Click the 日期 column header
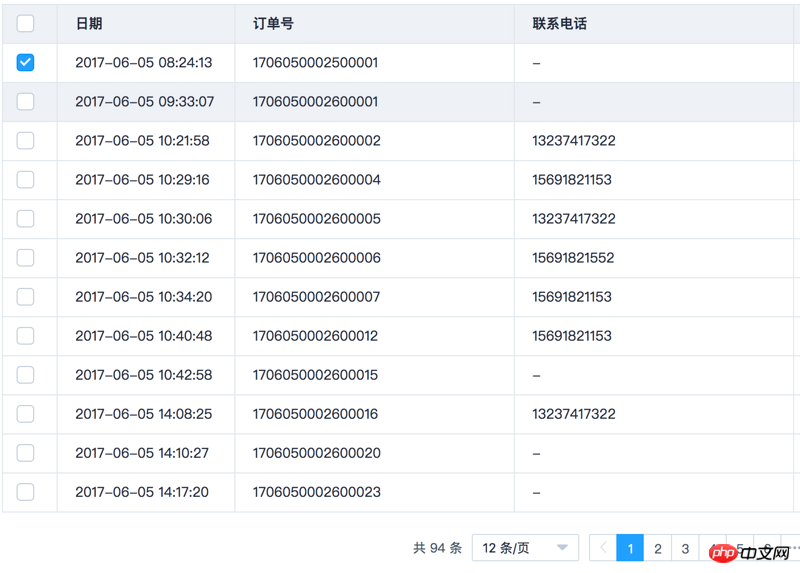The height and width of the screenshot is (573, 800). pos(89,23)
